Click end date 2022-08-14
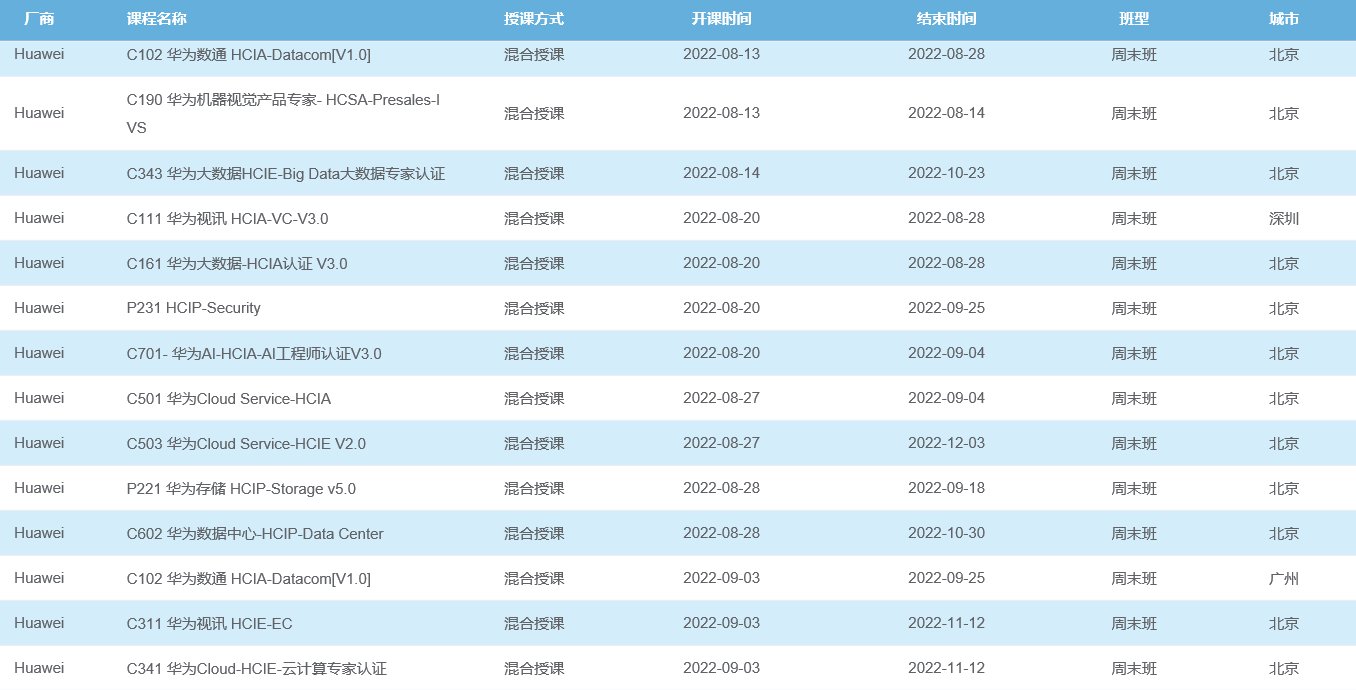 click(946, 113)
